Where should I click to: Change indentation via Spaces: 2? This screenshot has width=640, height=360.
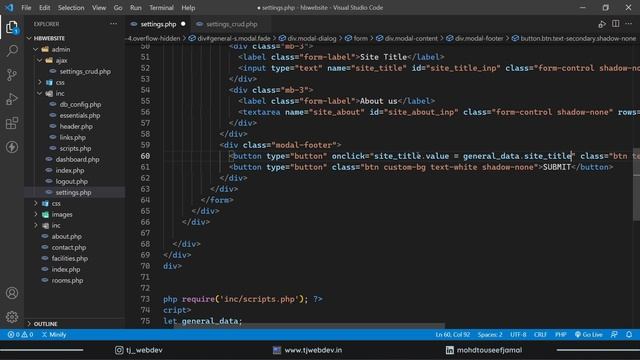point(490,335)
